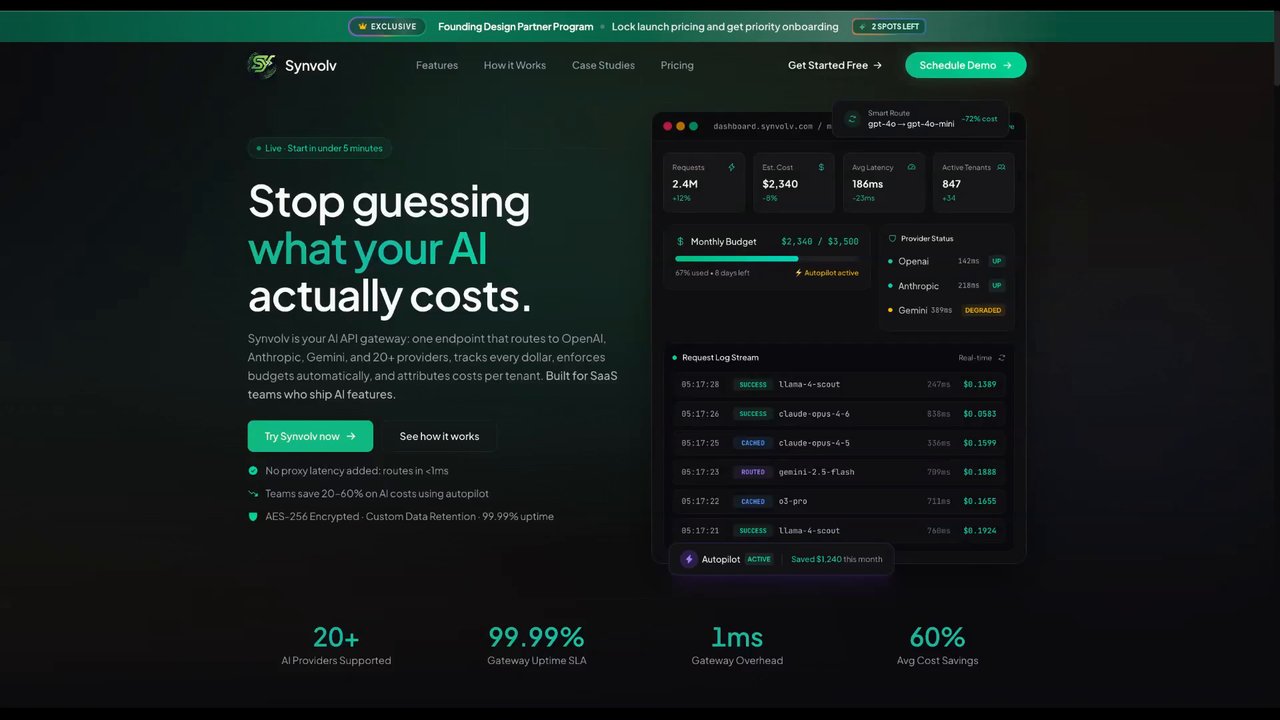Click the Schedule Demo button
This screenshot has width=1280, height=720.
click(x=966, y=65)
